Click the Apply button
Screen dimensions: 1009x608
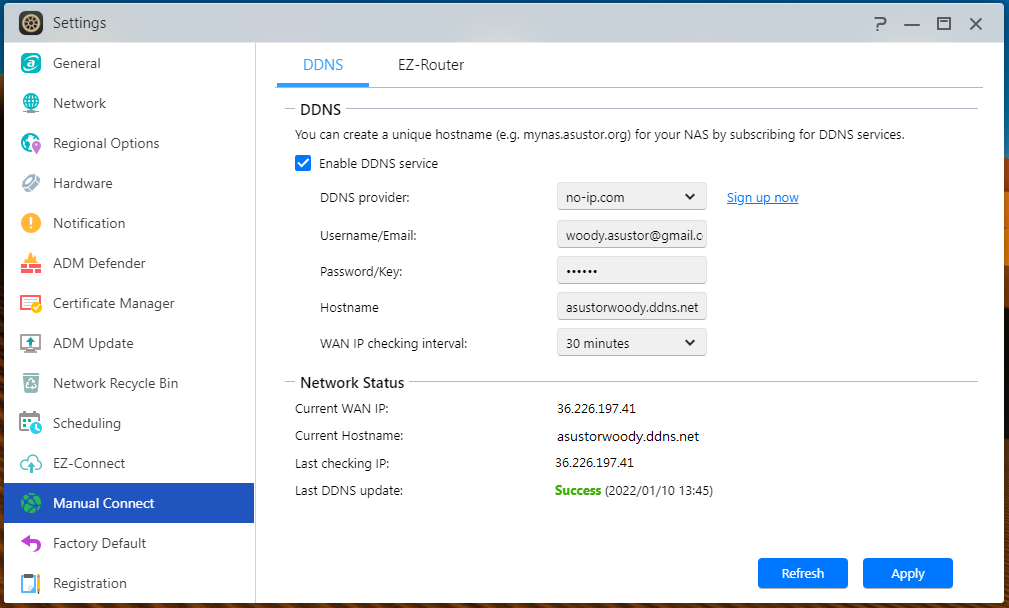907,573
